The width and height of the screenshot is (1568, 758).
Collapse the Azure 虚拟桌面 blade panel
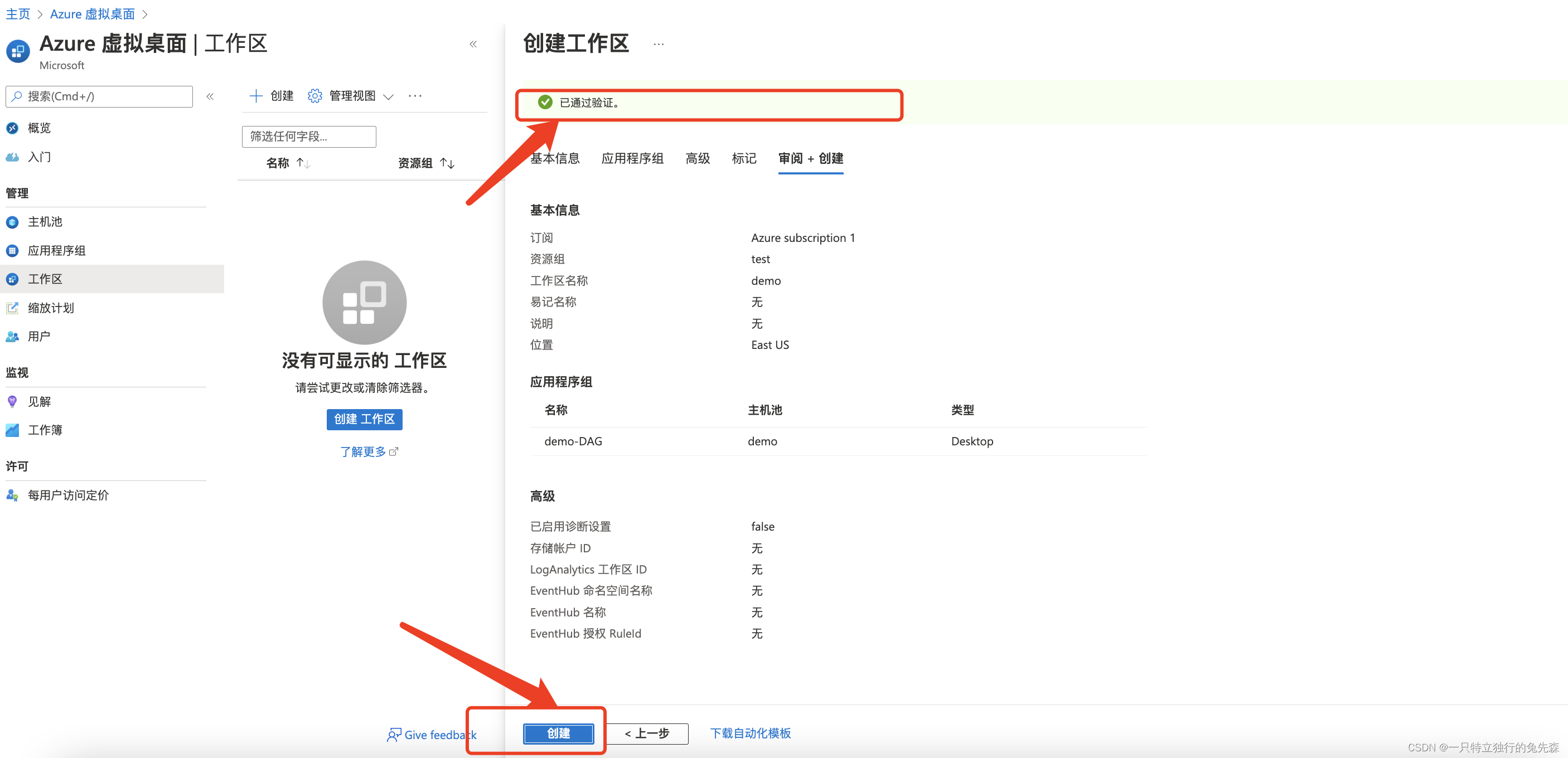pyautogui.click(x=473, y=44)
